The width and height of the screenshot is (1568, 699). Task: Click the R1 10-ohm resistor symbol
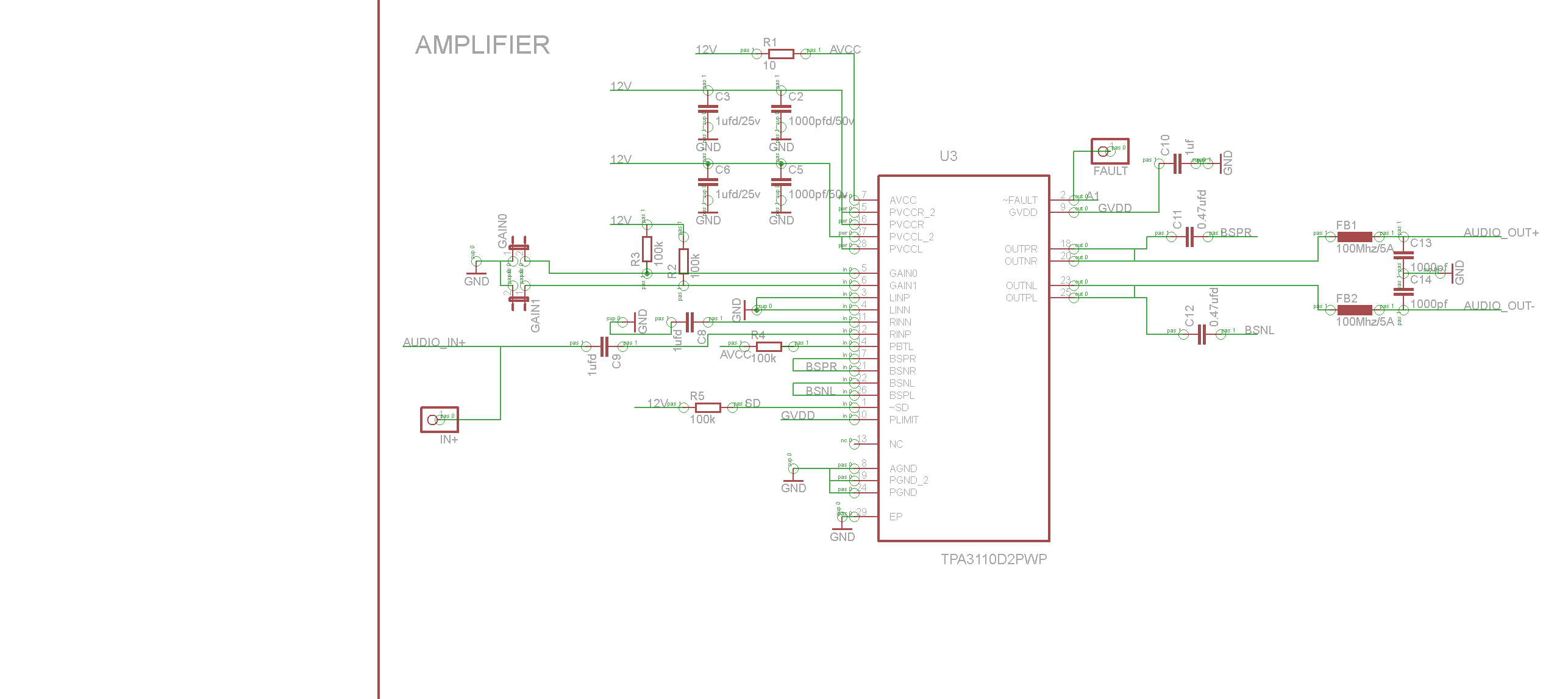point(781,54)
